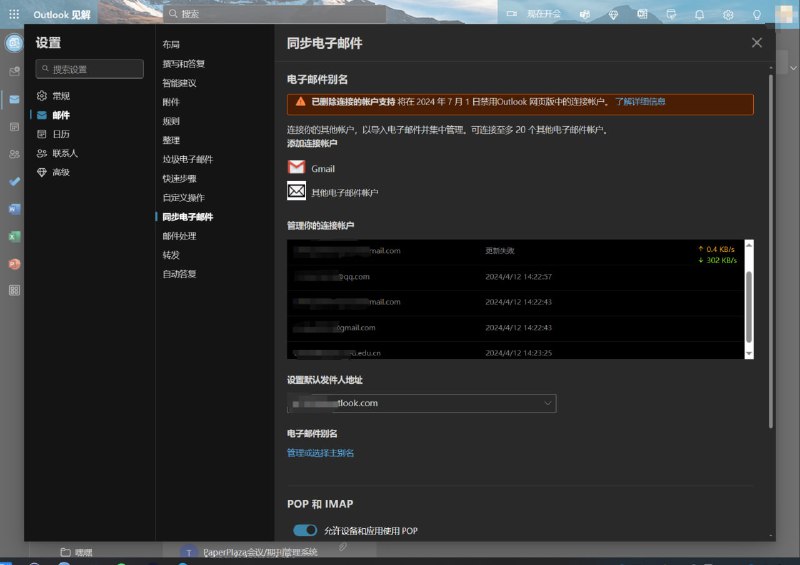The height and width of the screenshot is (565, 800).
Task: Click the other email account envelope icon
Action: point(297,191)
